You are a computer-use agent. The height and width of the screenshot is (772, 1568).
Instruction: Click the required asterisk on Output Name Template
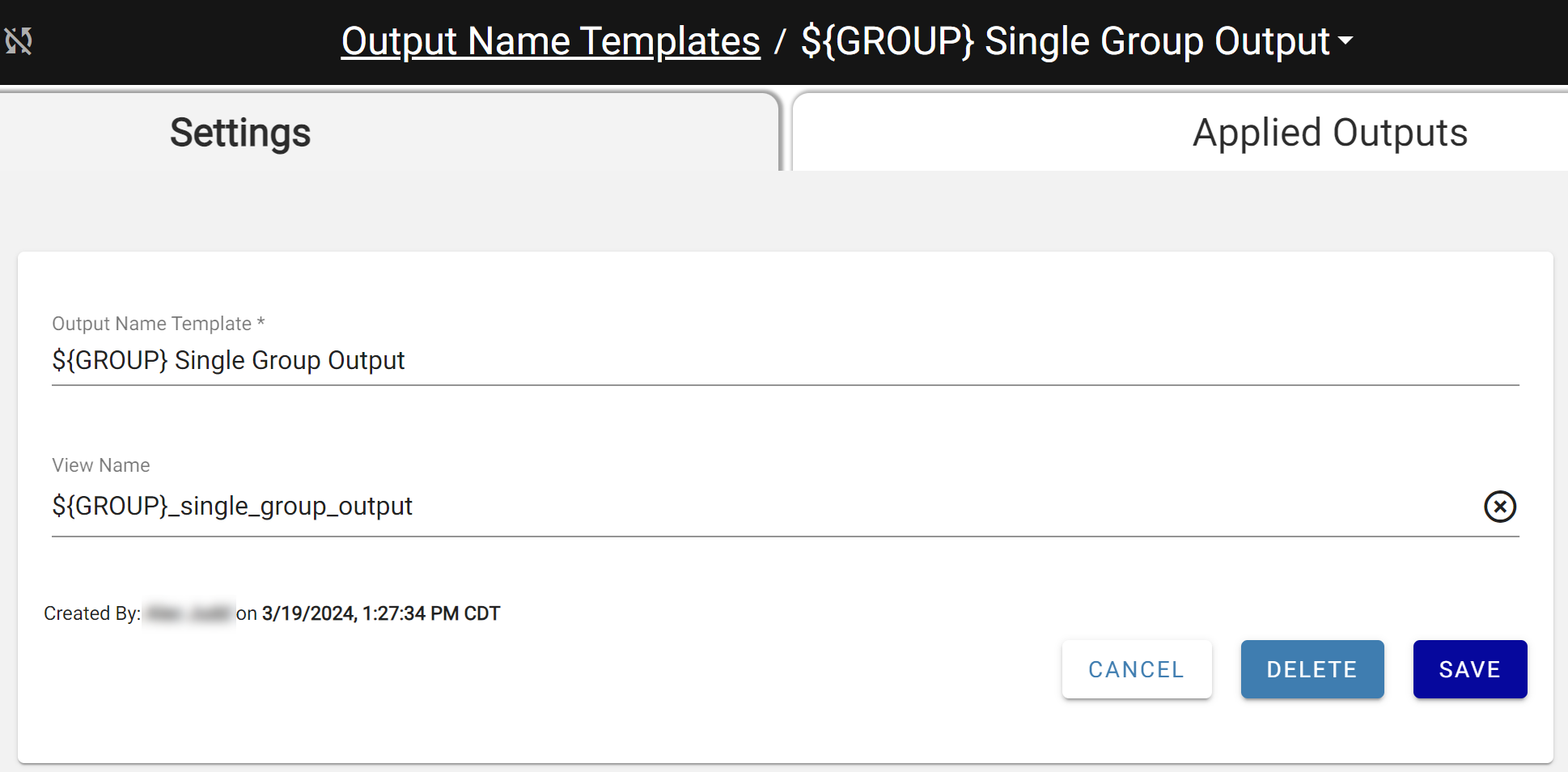pyautogui.click(x=261, y=322)
